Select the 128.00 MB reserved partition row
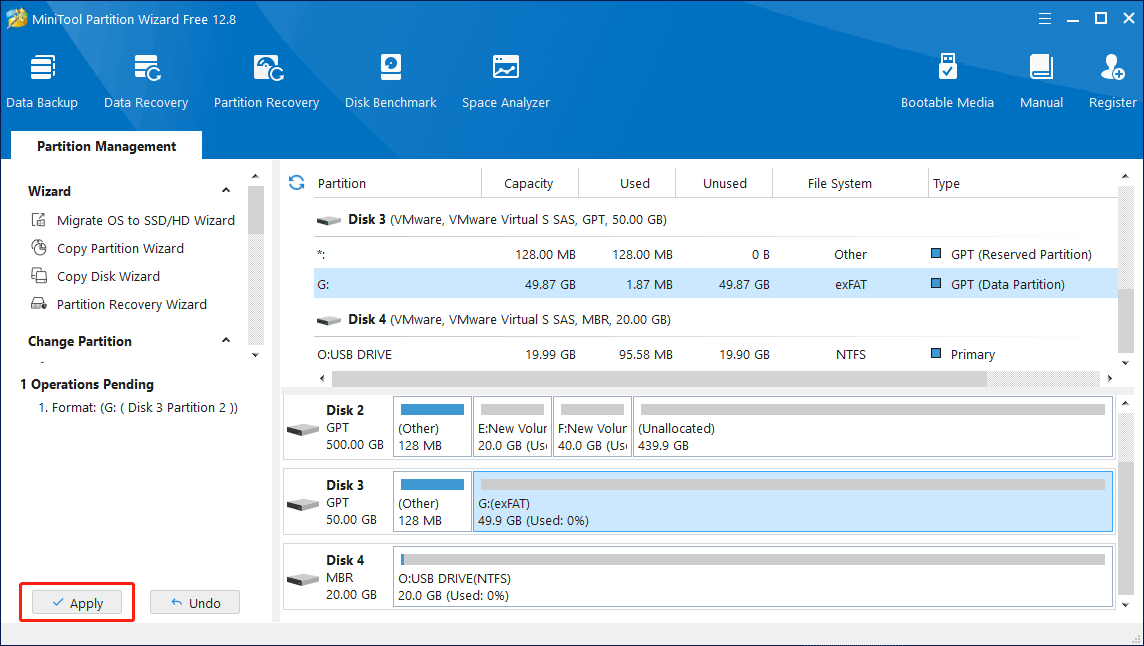Screen dimensions: 1144x646 pyautogui.click(x=716, y=254)
